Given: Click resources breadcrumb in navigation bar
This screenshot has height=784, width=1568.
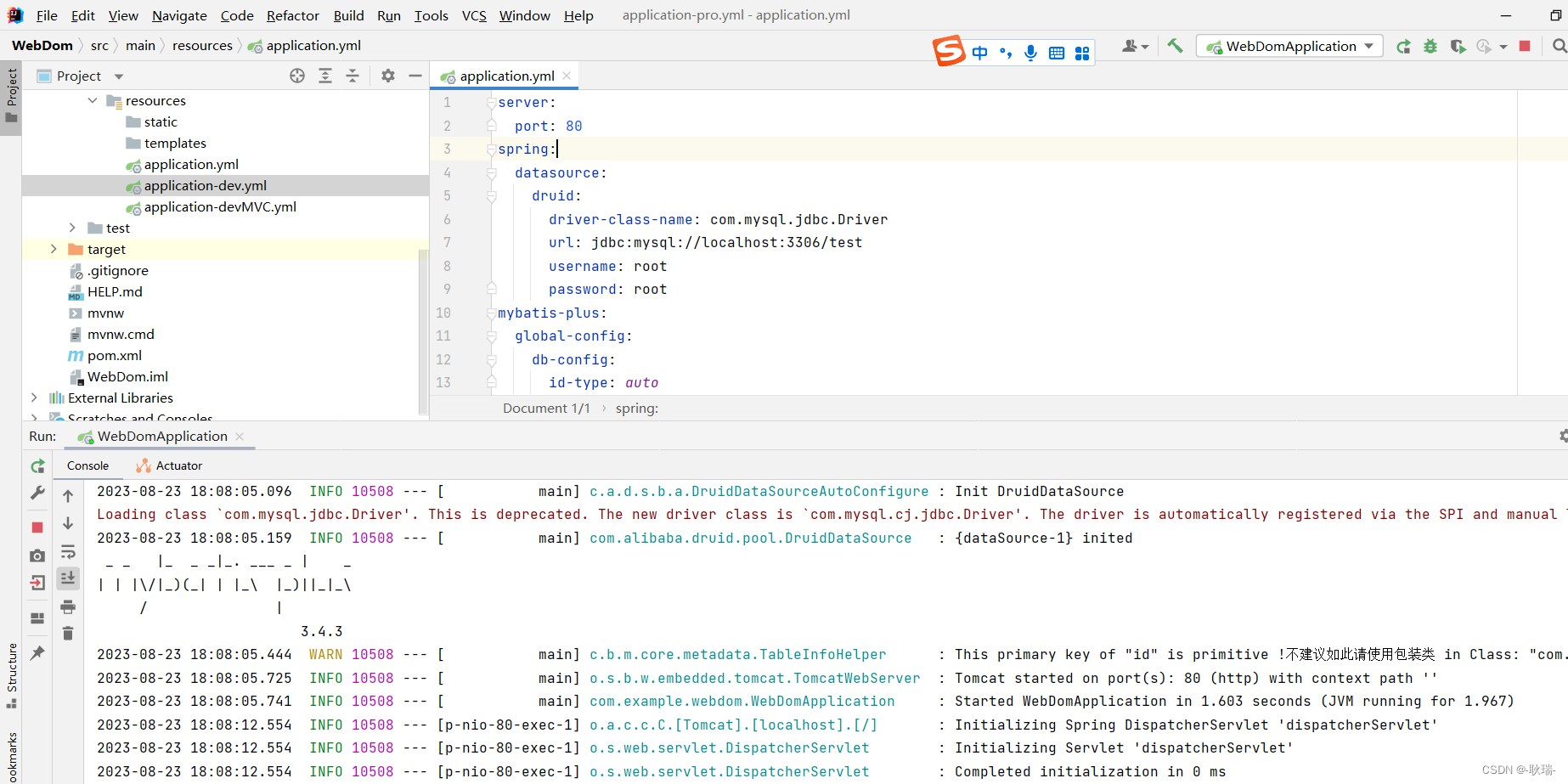Looking at the screenshot, I should [202, 45].
